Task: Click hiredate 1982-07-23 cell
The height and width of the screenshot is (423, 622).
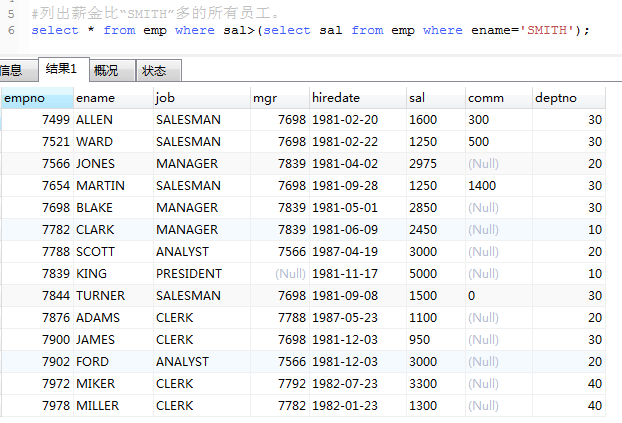Action: 358,384
